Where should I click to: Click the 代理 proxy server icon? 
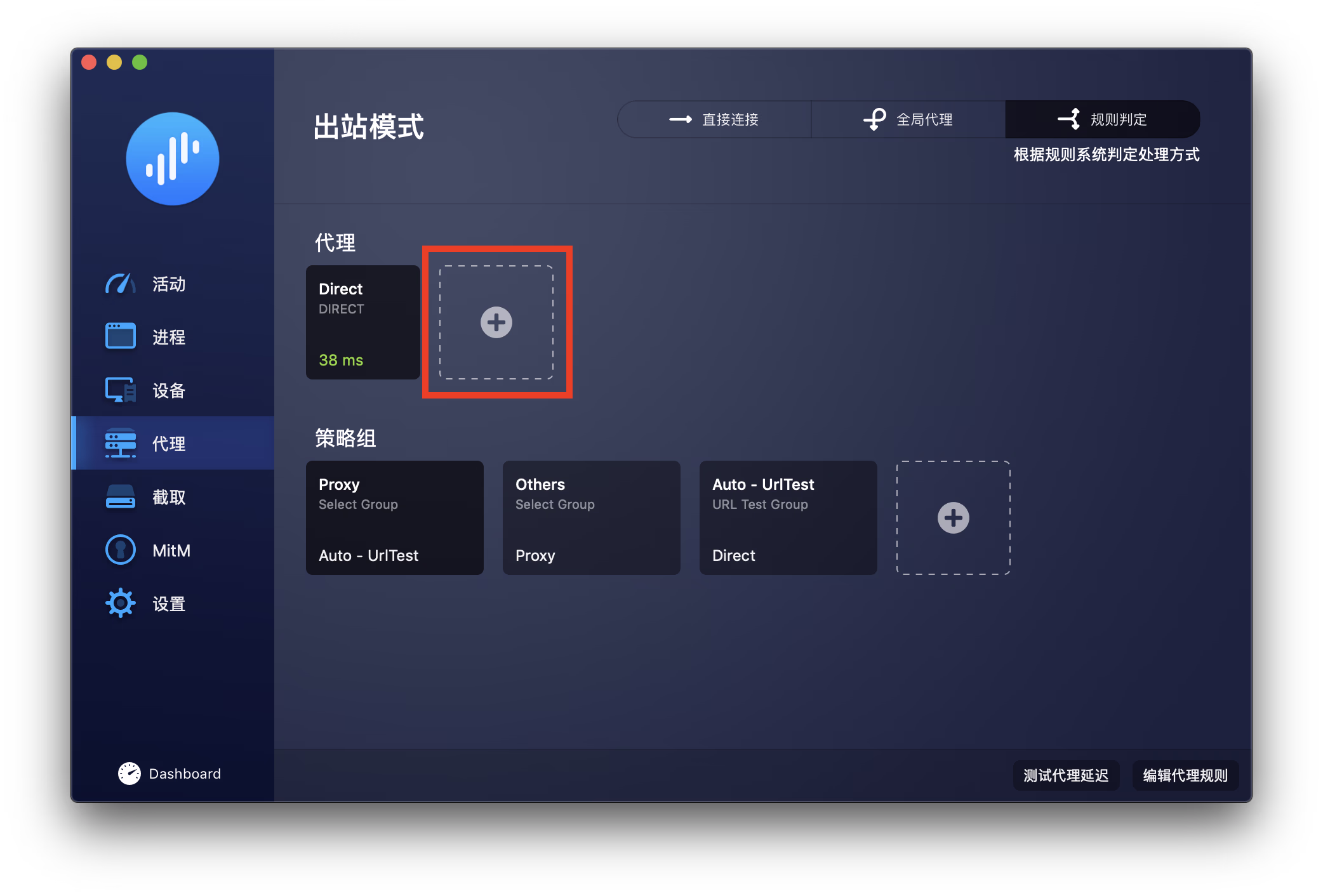point(120,443)
